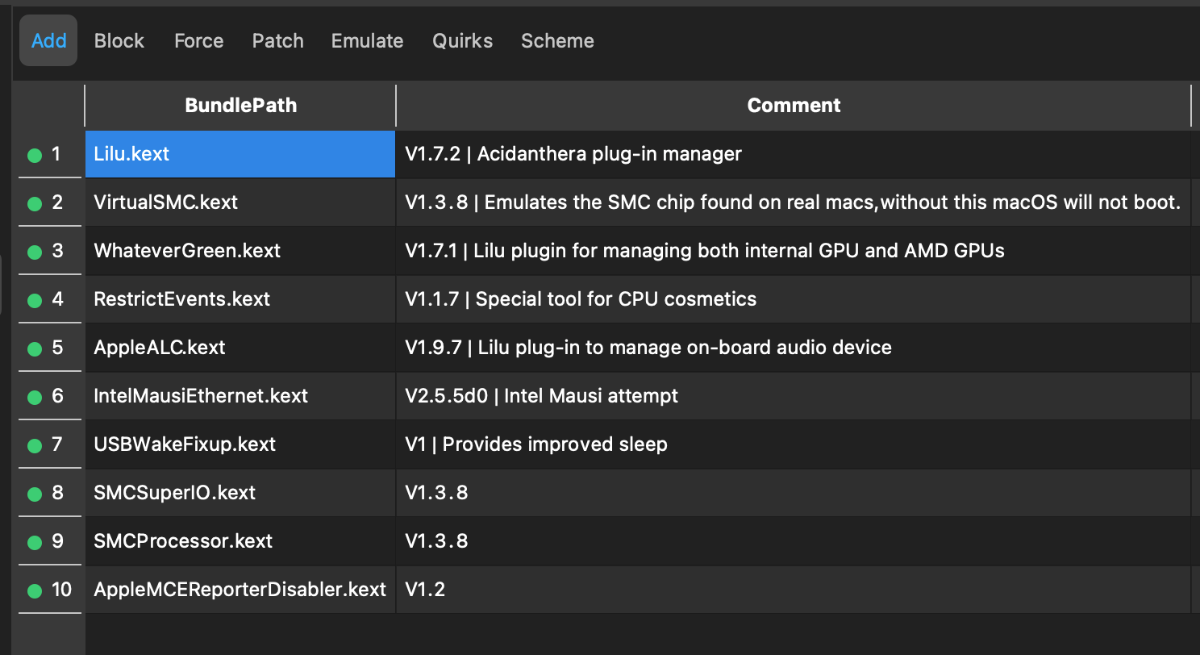This screenshot has height=655, width=1200.
Task: Click the Add tab
Action: click(x=49, y=41)
